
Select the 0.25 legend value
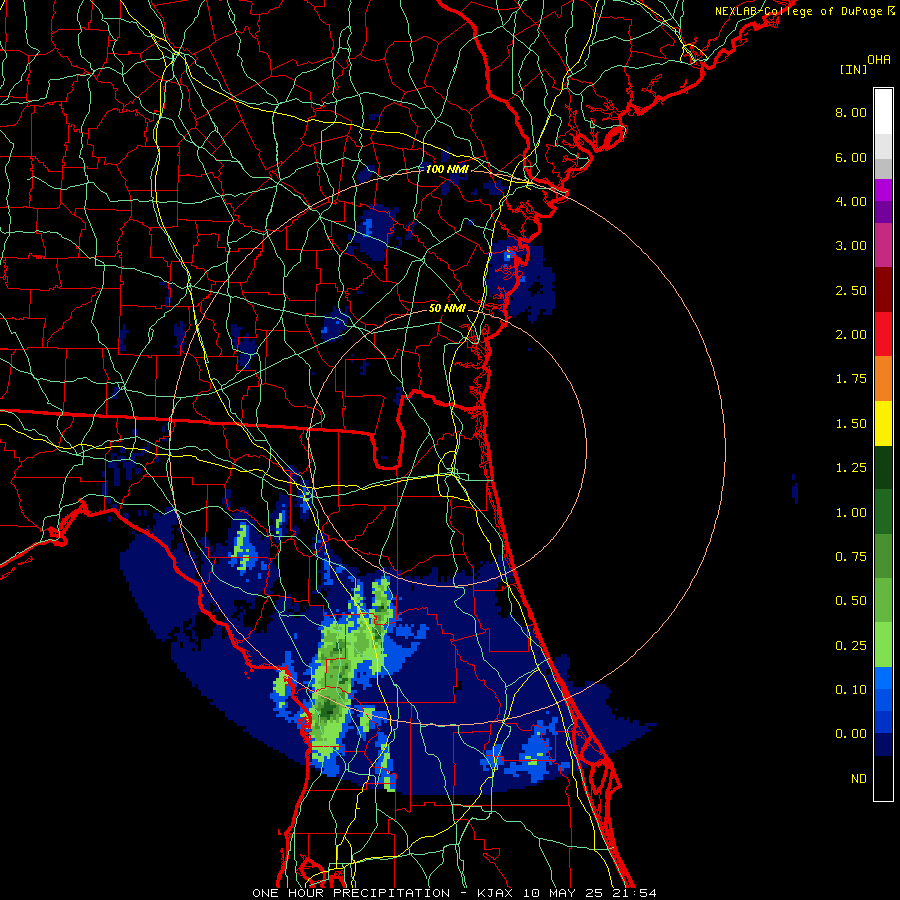851,646
